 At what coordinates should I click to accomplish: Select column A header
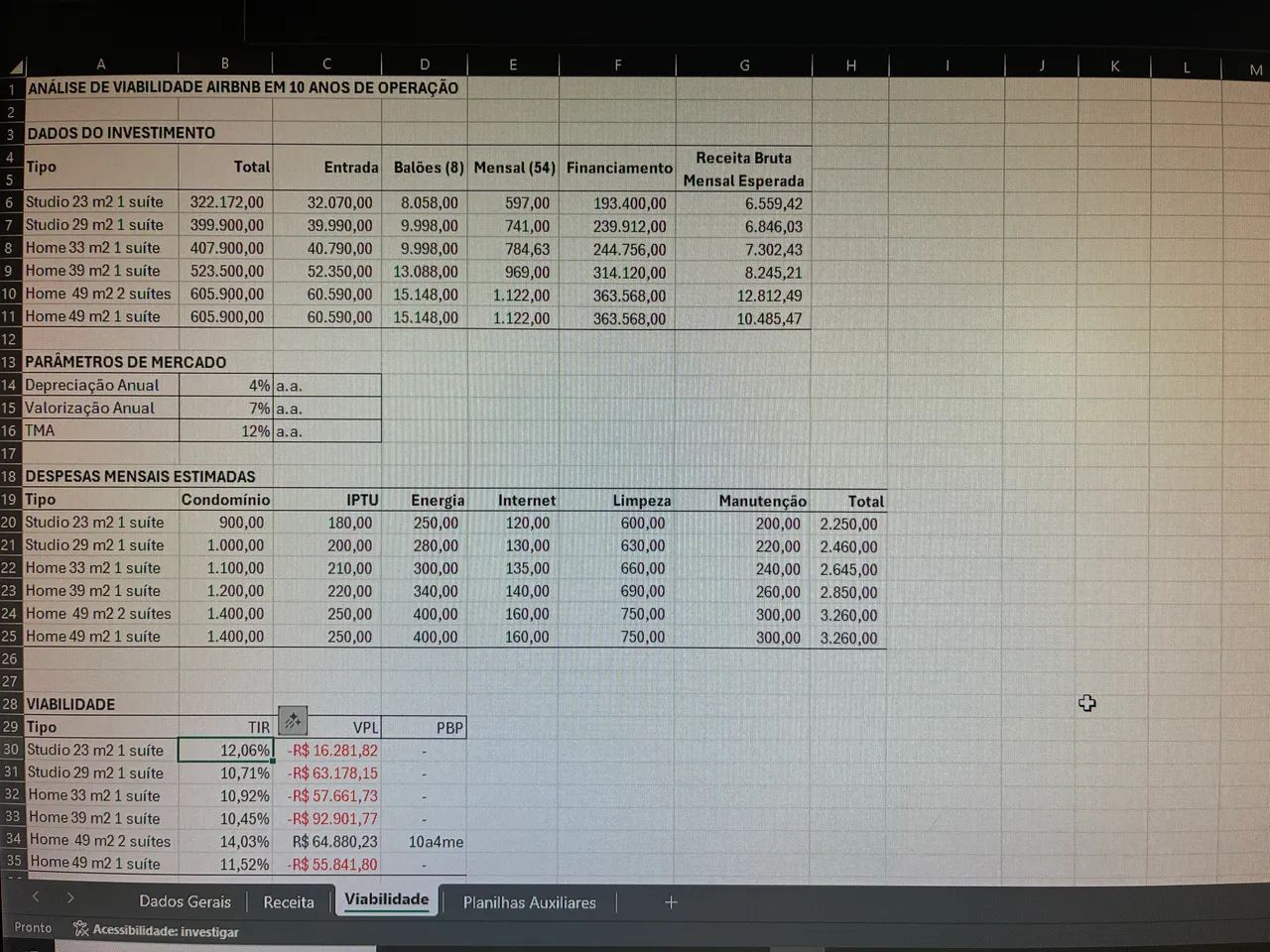(100, 64)
